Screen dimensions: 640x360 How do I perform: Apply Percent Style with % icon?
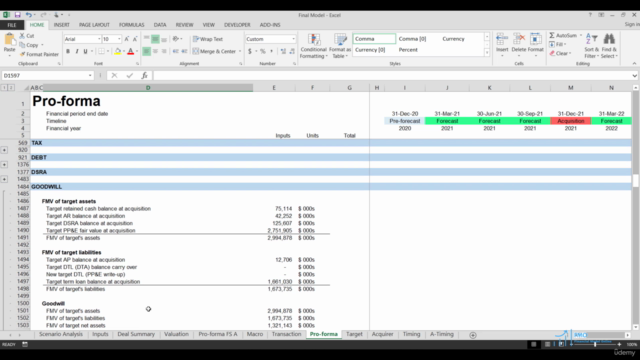coord(262,51)
